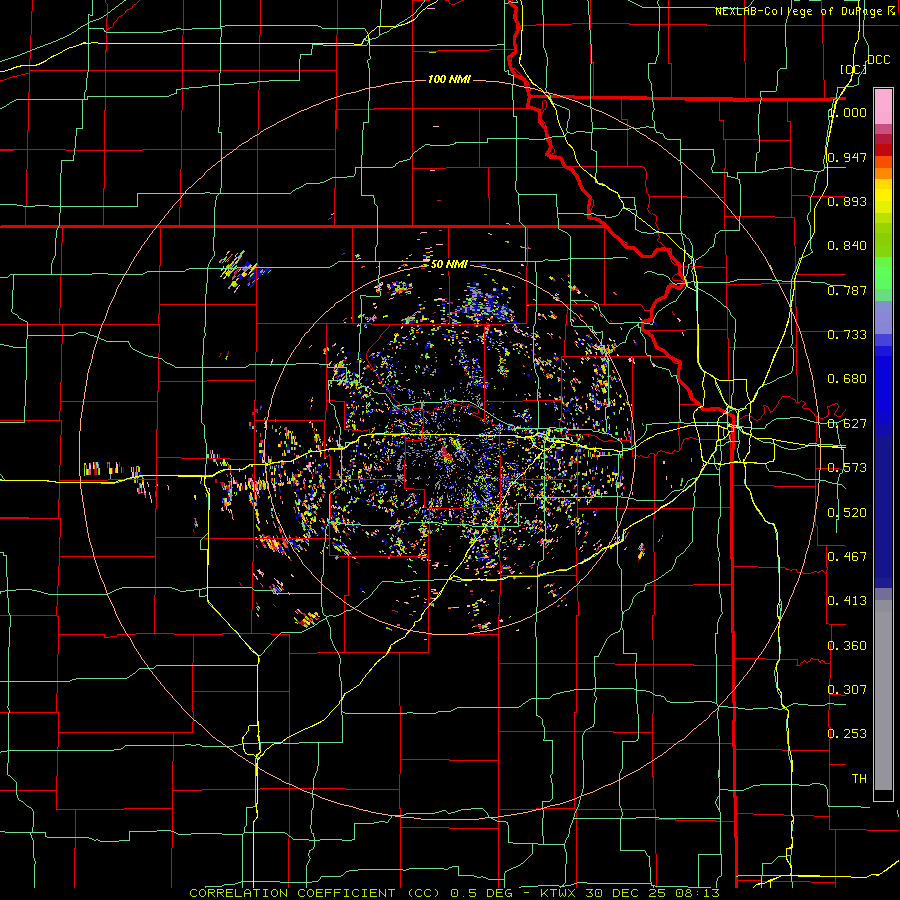Click the 100 NMI range ring label
Image resolution: width=900 pixels, height=900 pixels.
[x=449, y=79]
